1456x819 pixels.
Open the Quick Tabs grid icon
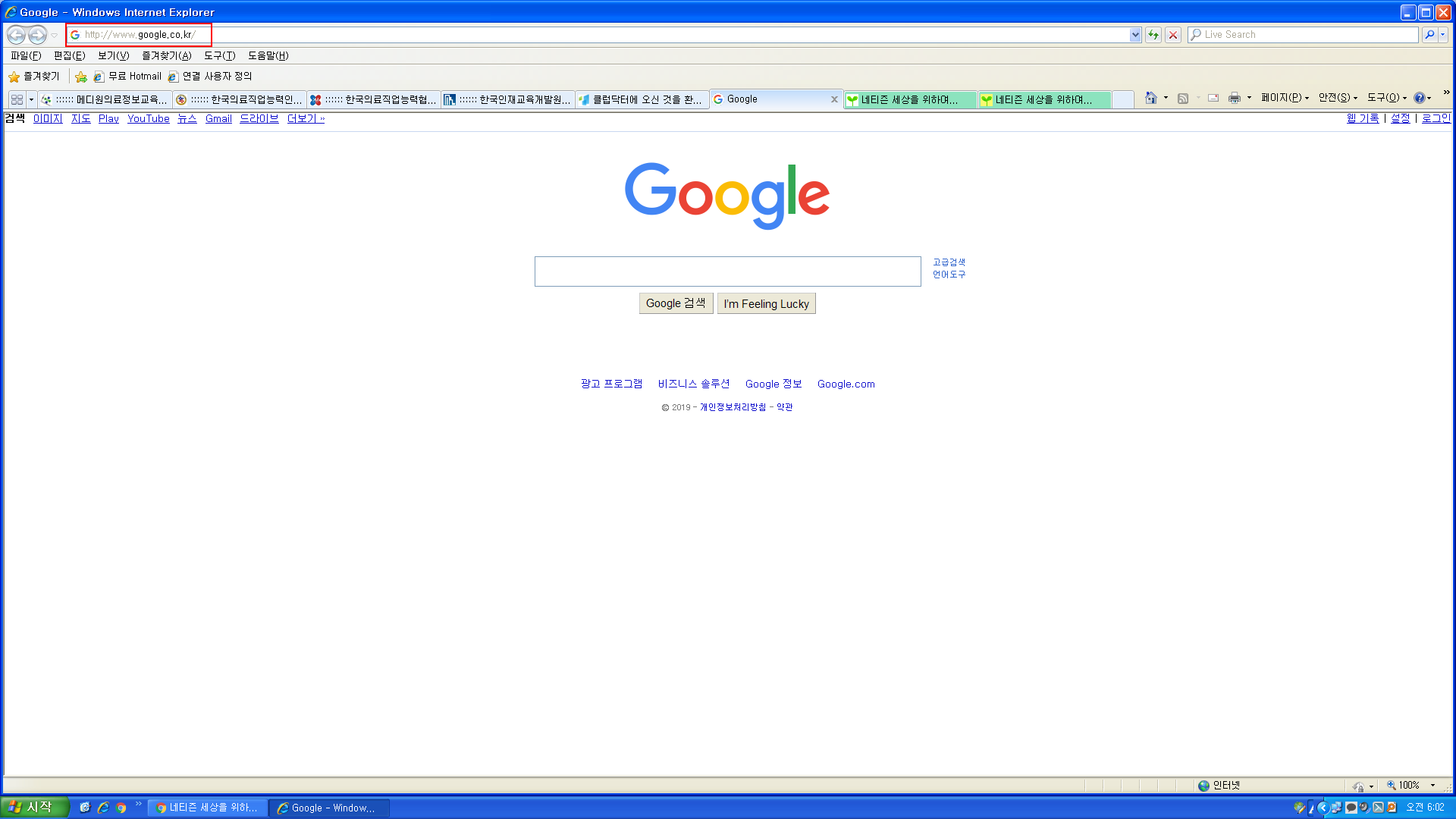click(x=17, y=99)
